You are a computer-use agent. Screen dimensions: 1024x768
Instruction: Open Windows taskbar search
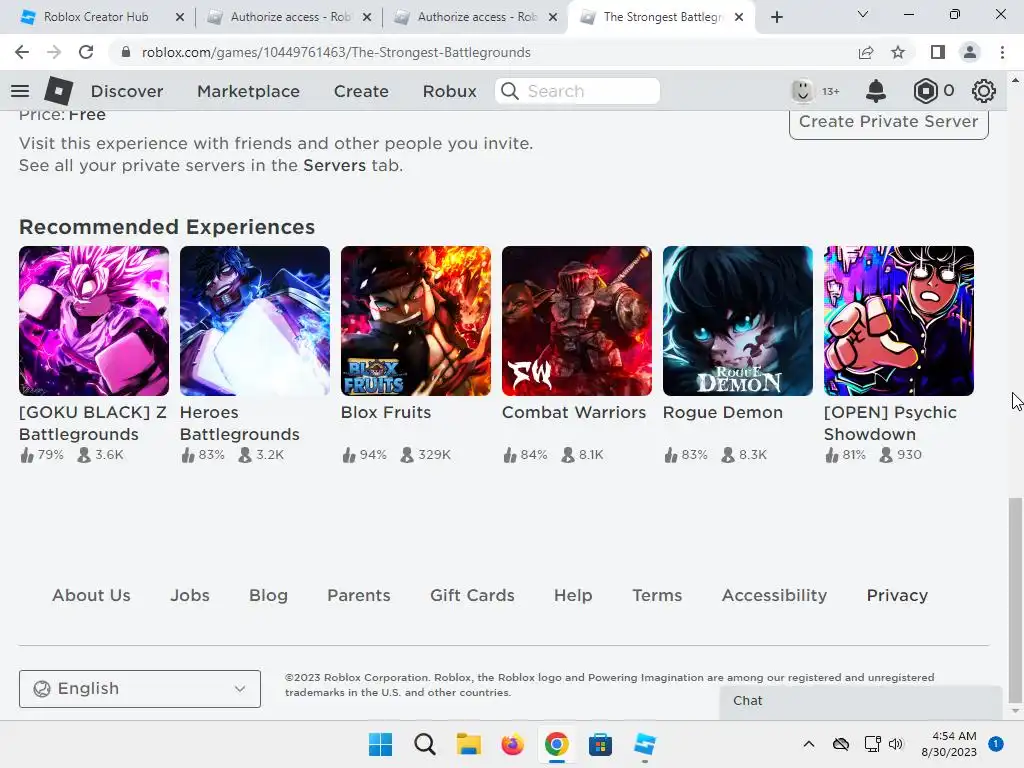pos(424,744)
